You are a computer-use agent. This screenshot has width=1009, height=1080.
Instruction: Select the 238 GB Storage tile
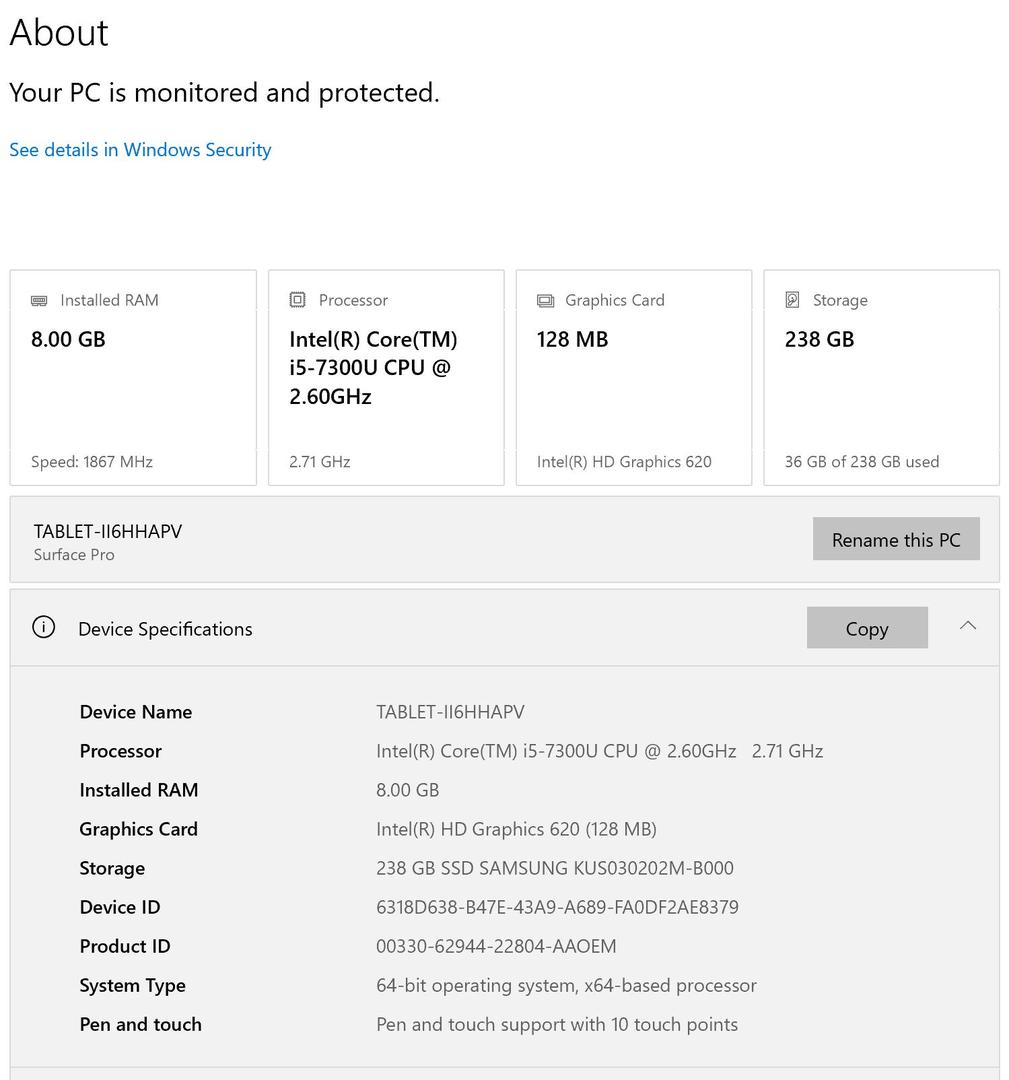pos(881,378)
